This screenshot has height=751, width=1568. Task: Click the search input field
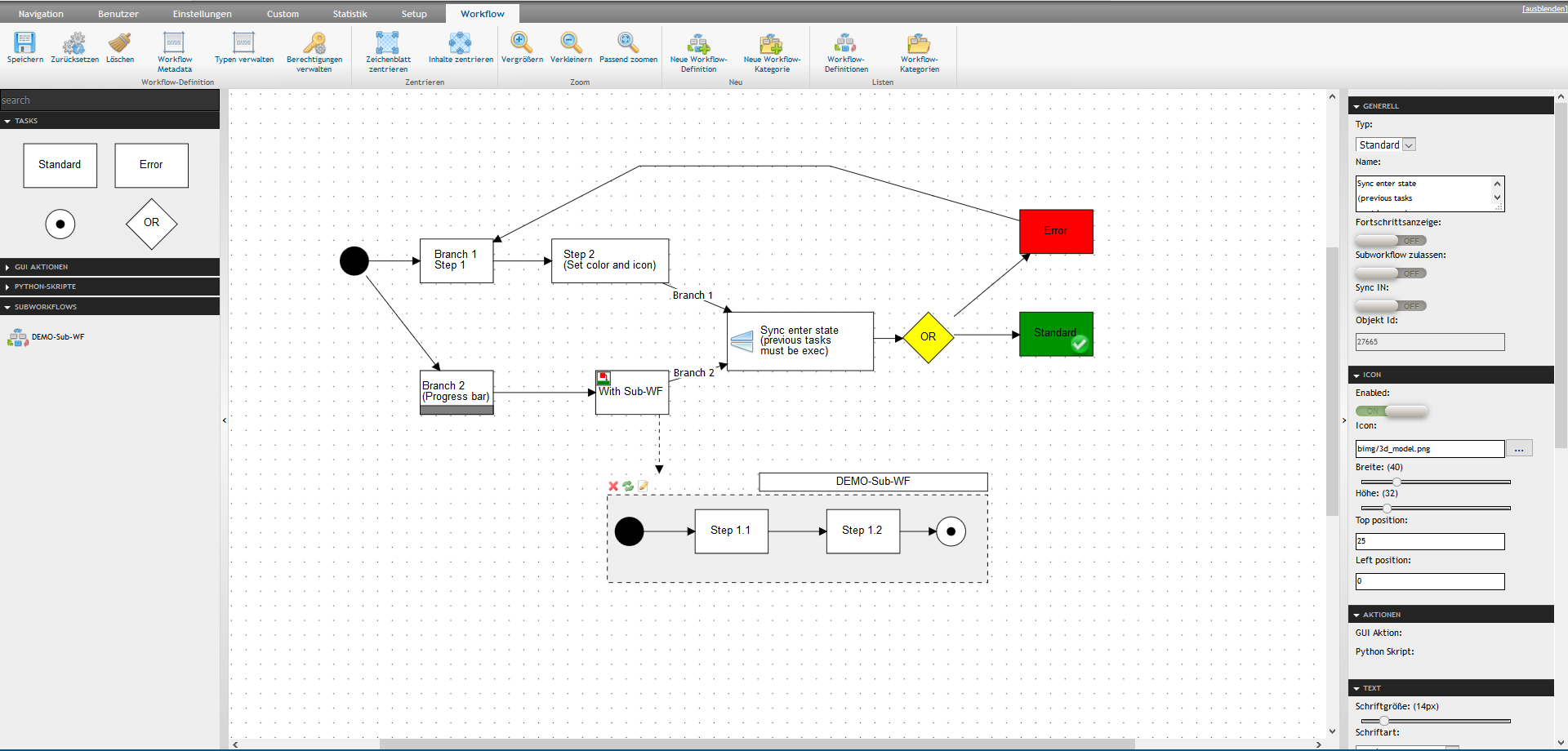109,100
